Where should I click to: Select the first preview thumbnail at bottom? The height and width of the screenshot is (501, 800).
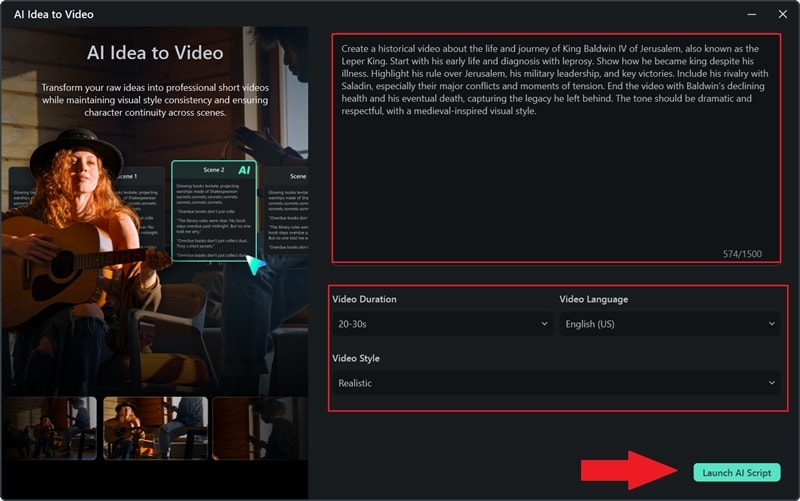click(x=49, y=429)
